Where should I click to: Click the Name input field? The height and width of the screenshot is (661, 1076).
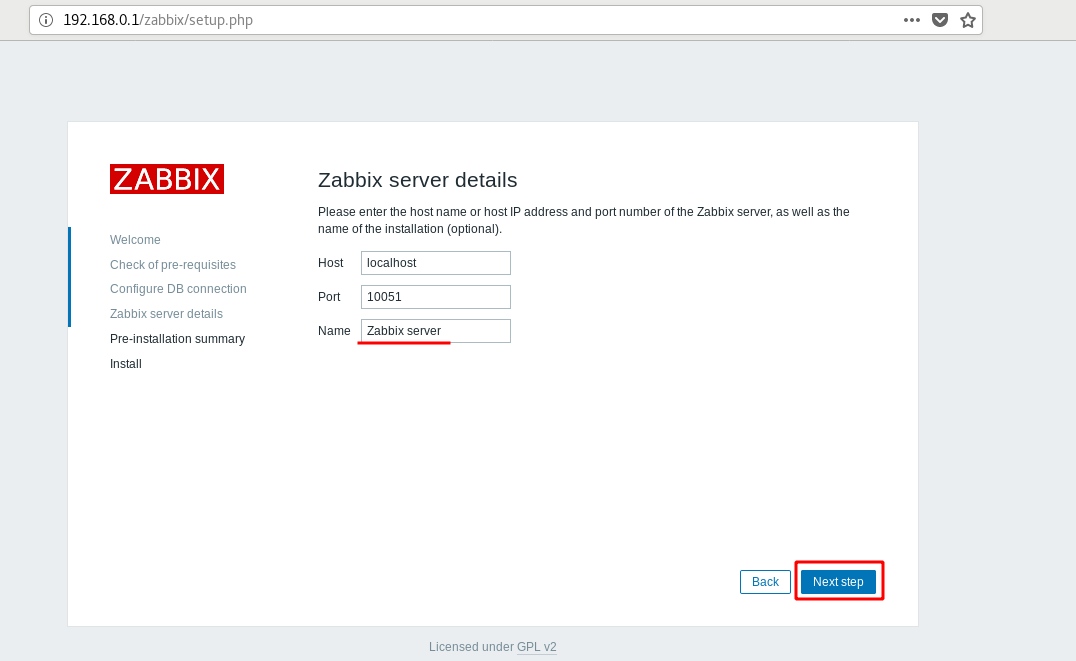pos(436,331)
